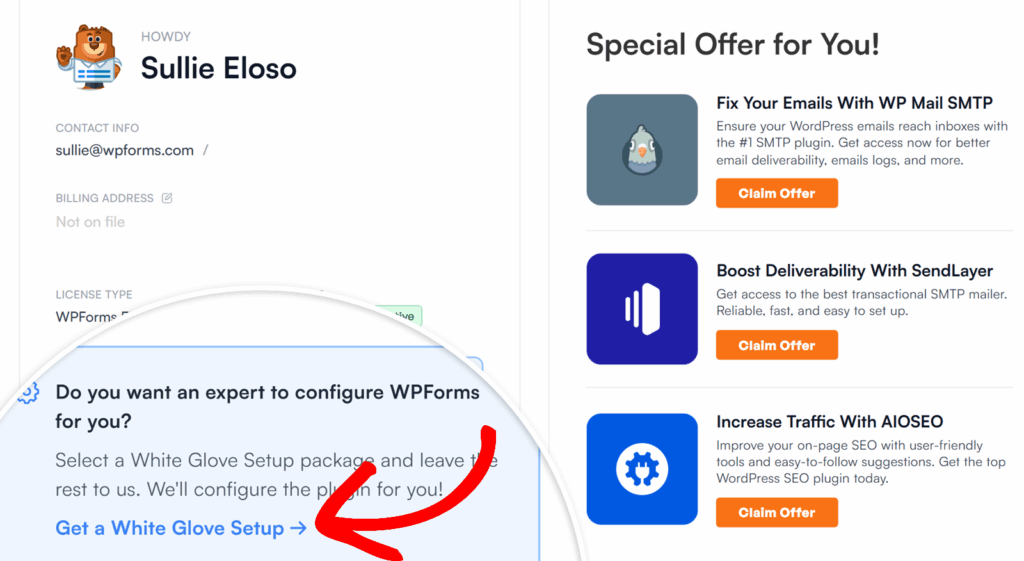Click the Sullie Eloso account name
This screenshot has width=1024, height=561.
tap(218, 69)
